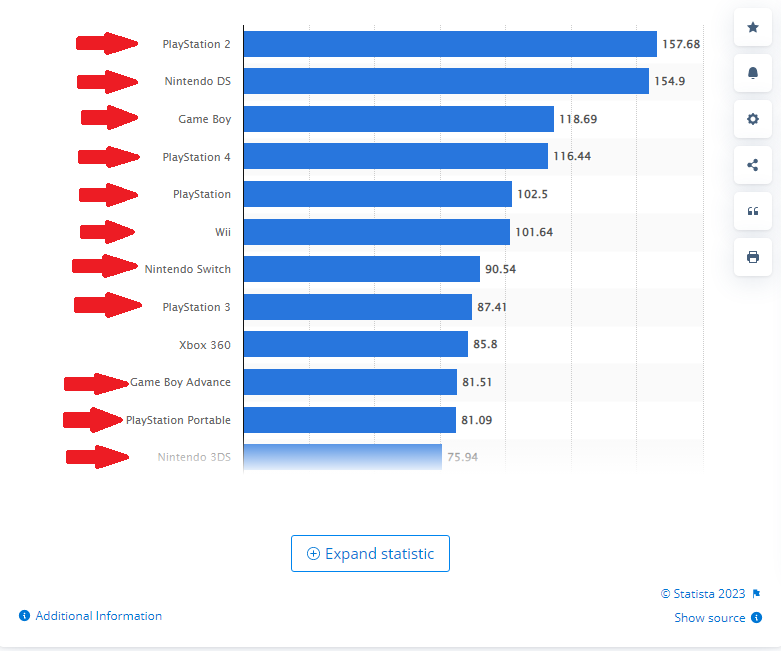The image size is (781, 651).
Task: Open chart settings gear icon
Action: click(752, 119)
